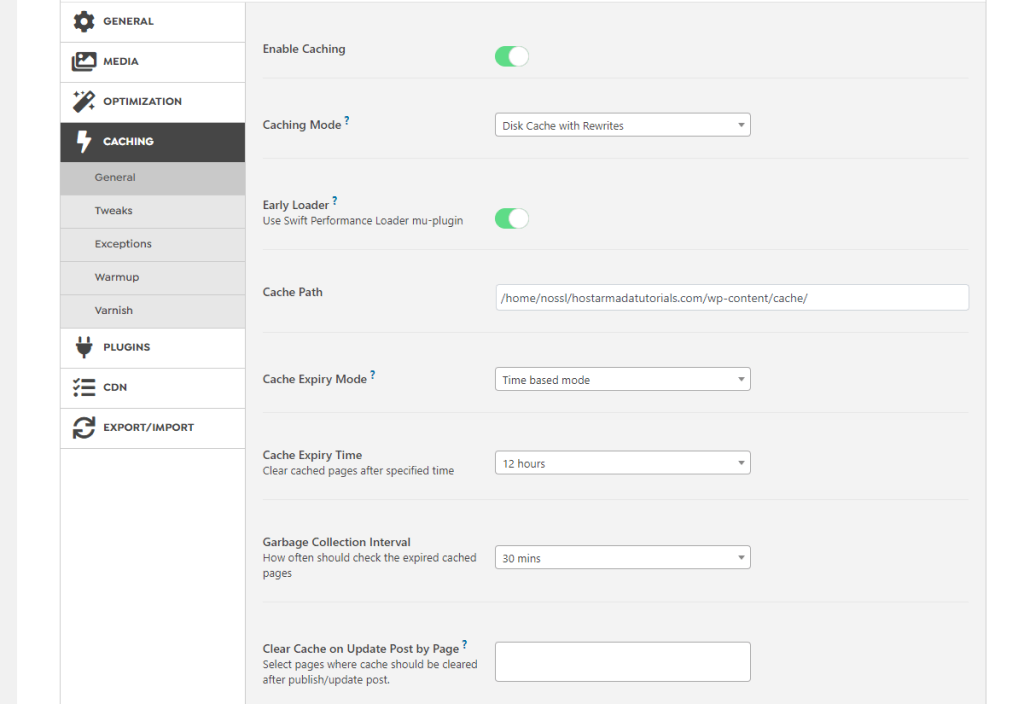Select the General caching submenu item
The width and height of the screenshot is (1024, 704).
(153, 178)
